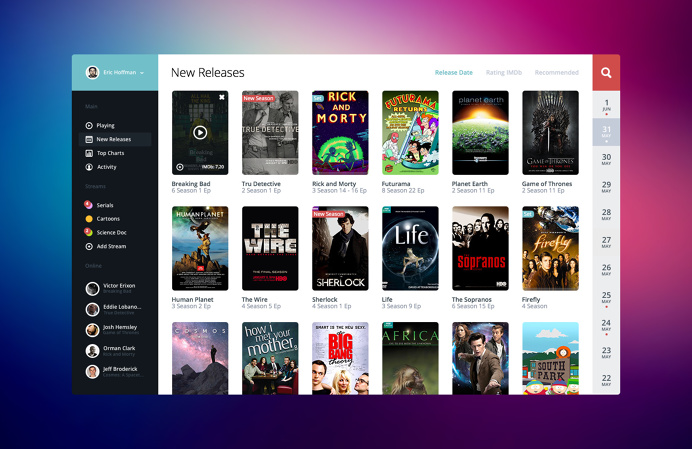The height and width of the screenshot is (449, 692).
Task: Expand the Eric Hoffman account dropdown arrow
Action: [142, 73]
